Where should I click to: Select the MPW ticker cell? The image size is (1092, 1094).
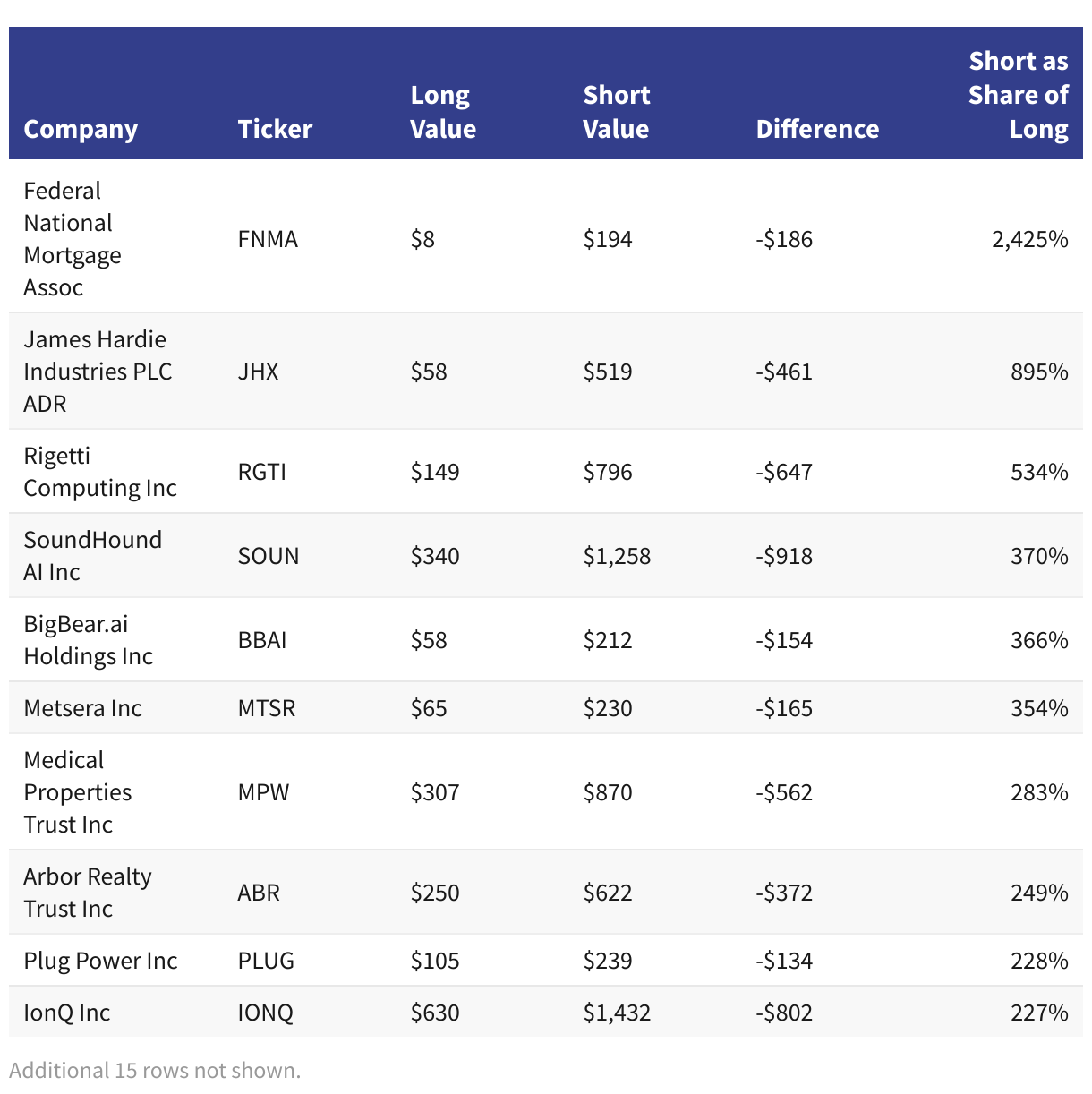pos(263,792)
